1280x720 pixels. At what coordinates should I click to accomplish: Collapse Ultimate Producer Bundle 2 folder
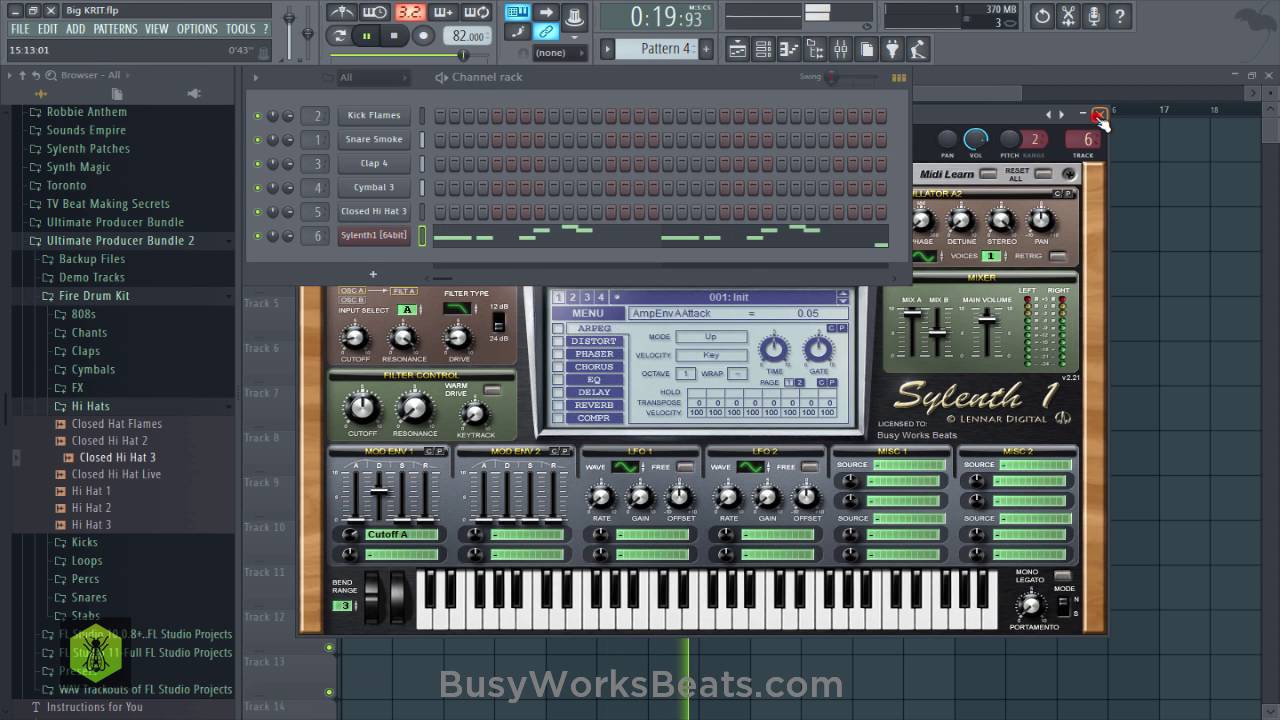point(120,241)
